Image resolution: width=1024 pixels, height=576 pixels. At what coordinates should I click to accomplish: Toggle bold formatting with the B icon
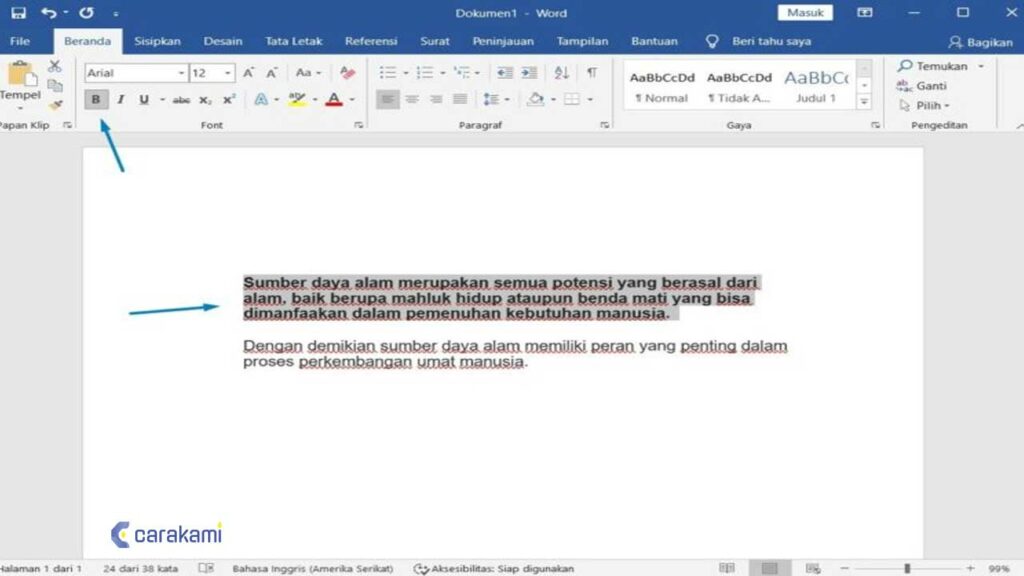click(96, 98)
